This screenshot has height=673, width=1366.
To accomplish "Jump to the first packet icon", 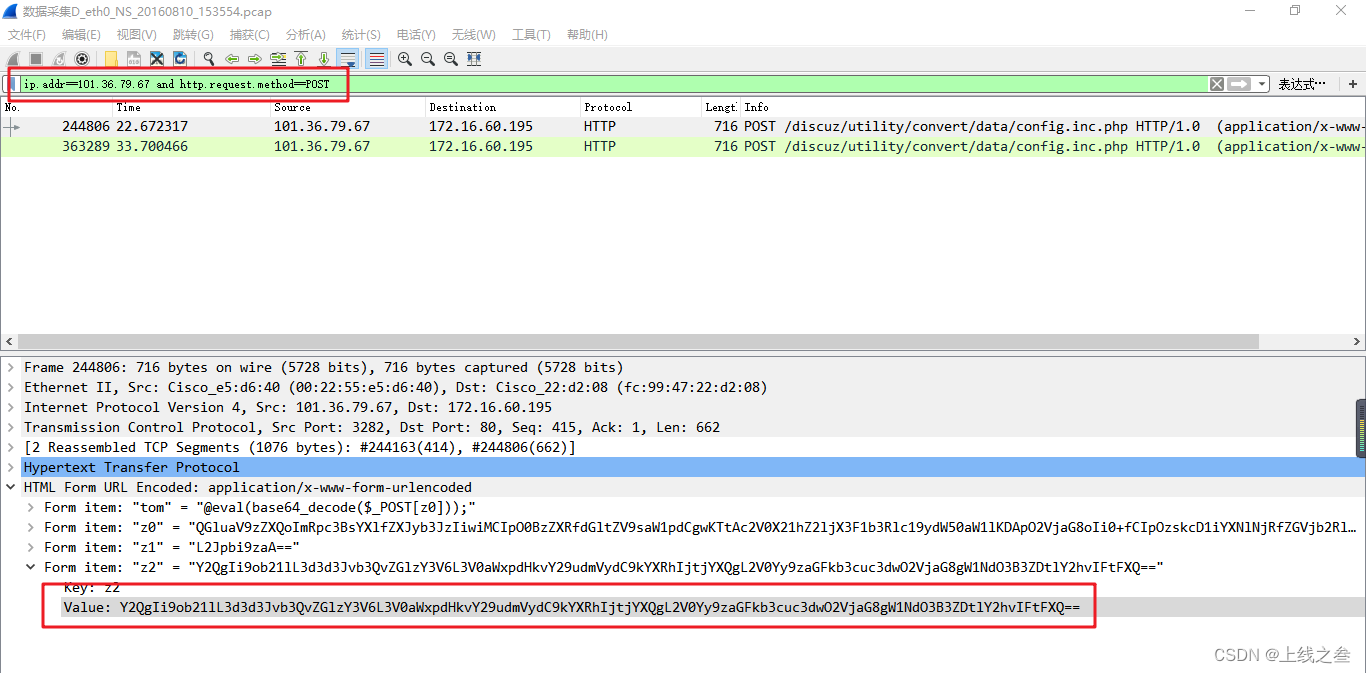I will point(301,59).
